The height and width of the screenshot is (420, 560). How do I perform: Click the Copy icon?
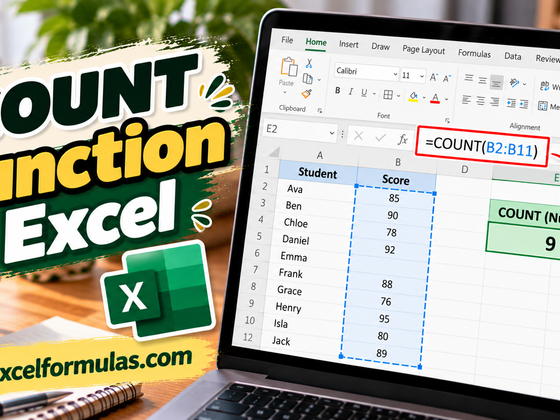tap(308, 78)
